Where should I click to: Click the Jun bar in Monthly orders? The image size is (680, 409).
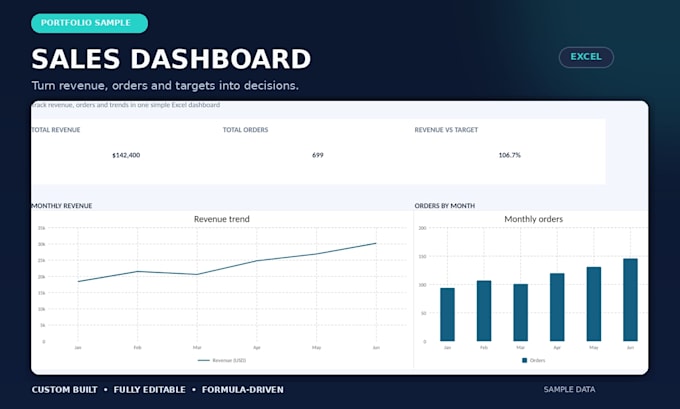[x=631, y=300]
